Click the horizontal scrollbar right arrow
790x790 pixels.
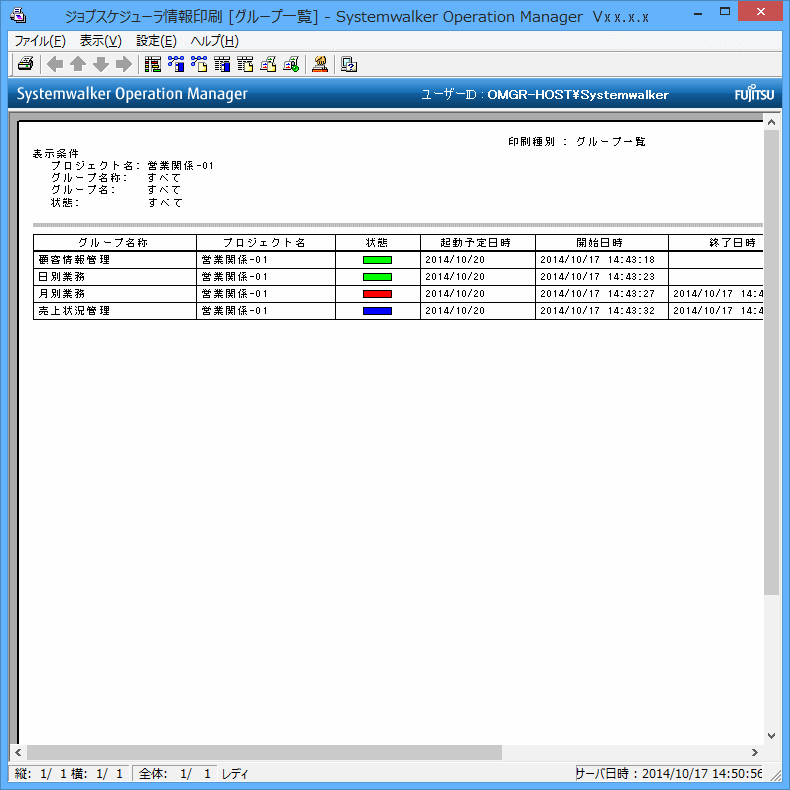(755, 752)
